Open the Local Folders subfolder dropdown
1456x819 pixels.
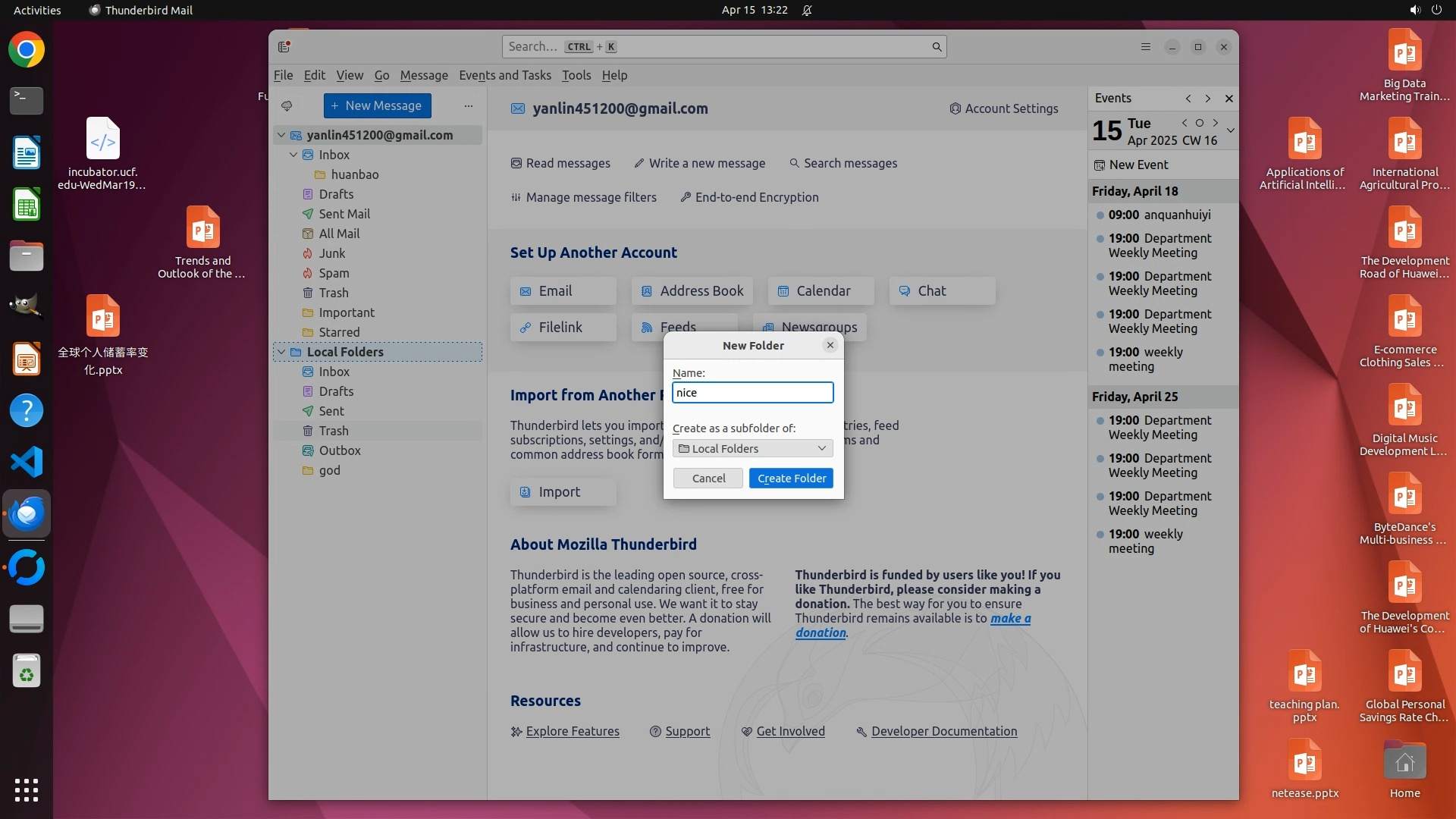click(x=752, y=449)
